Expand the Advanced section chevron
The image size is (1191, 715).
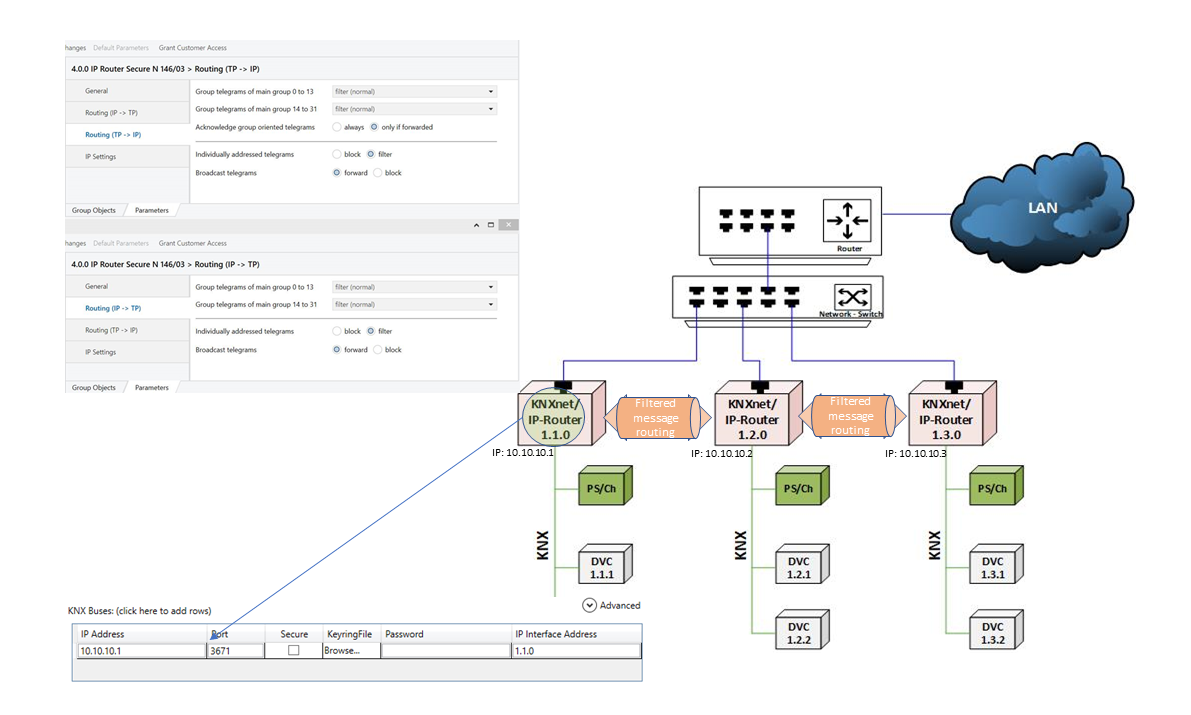pos(590,605)
